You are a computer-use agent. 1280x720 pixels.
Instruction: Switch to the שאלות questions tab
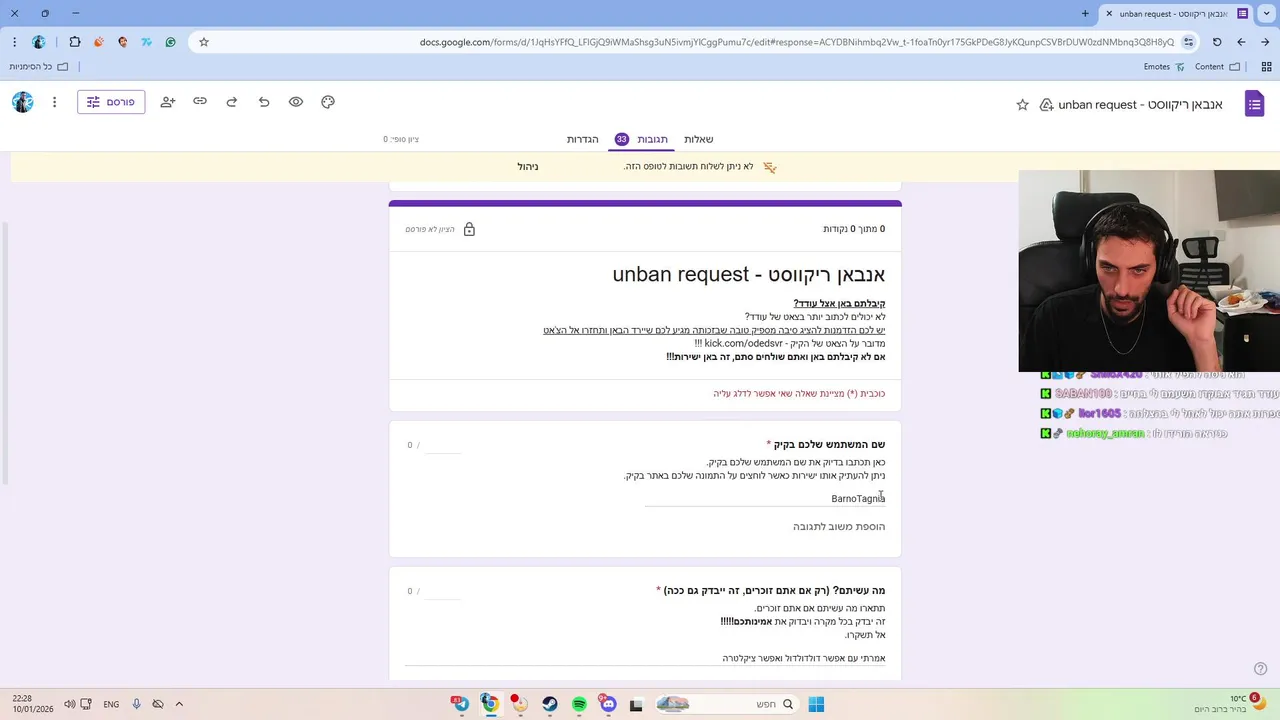coord(698,139)
